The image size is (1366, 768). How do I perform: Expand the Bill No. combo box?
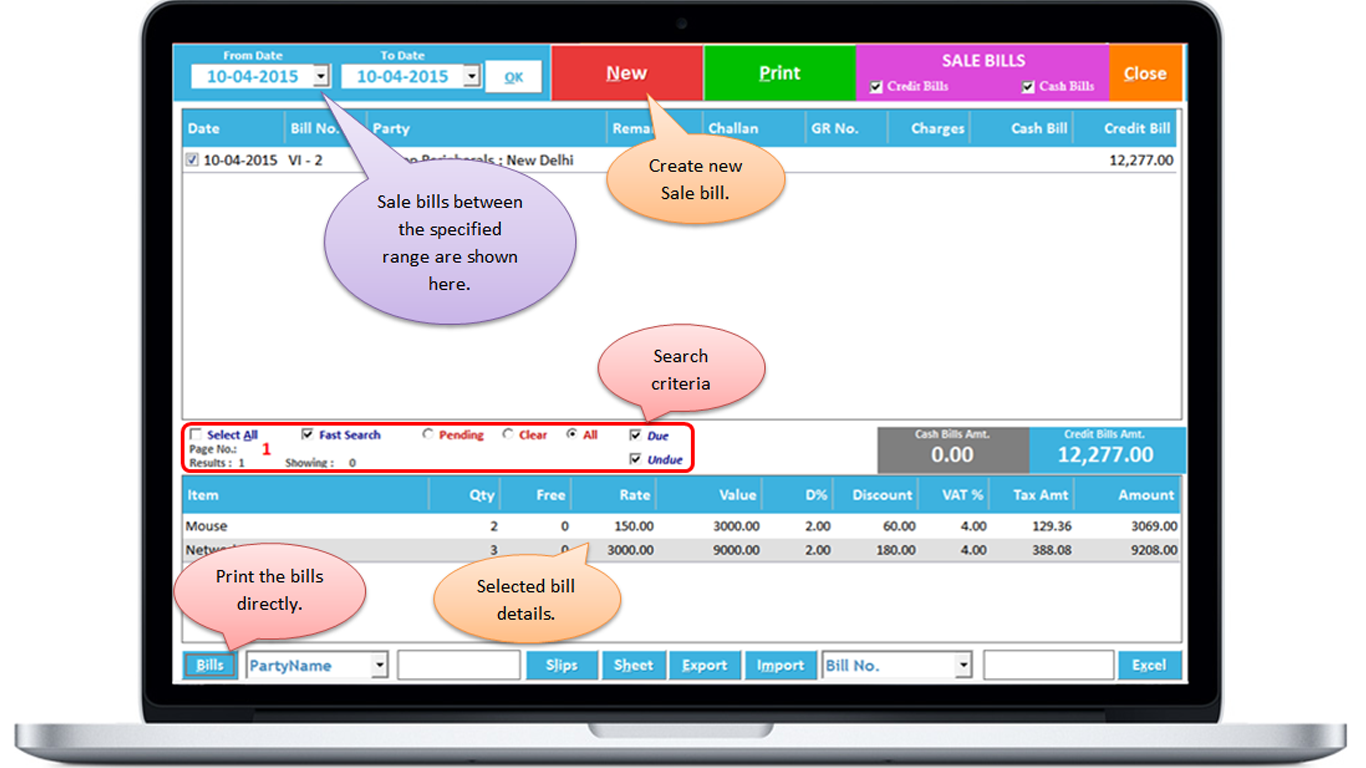click(x=963, y=665)
